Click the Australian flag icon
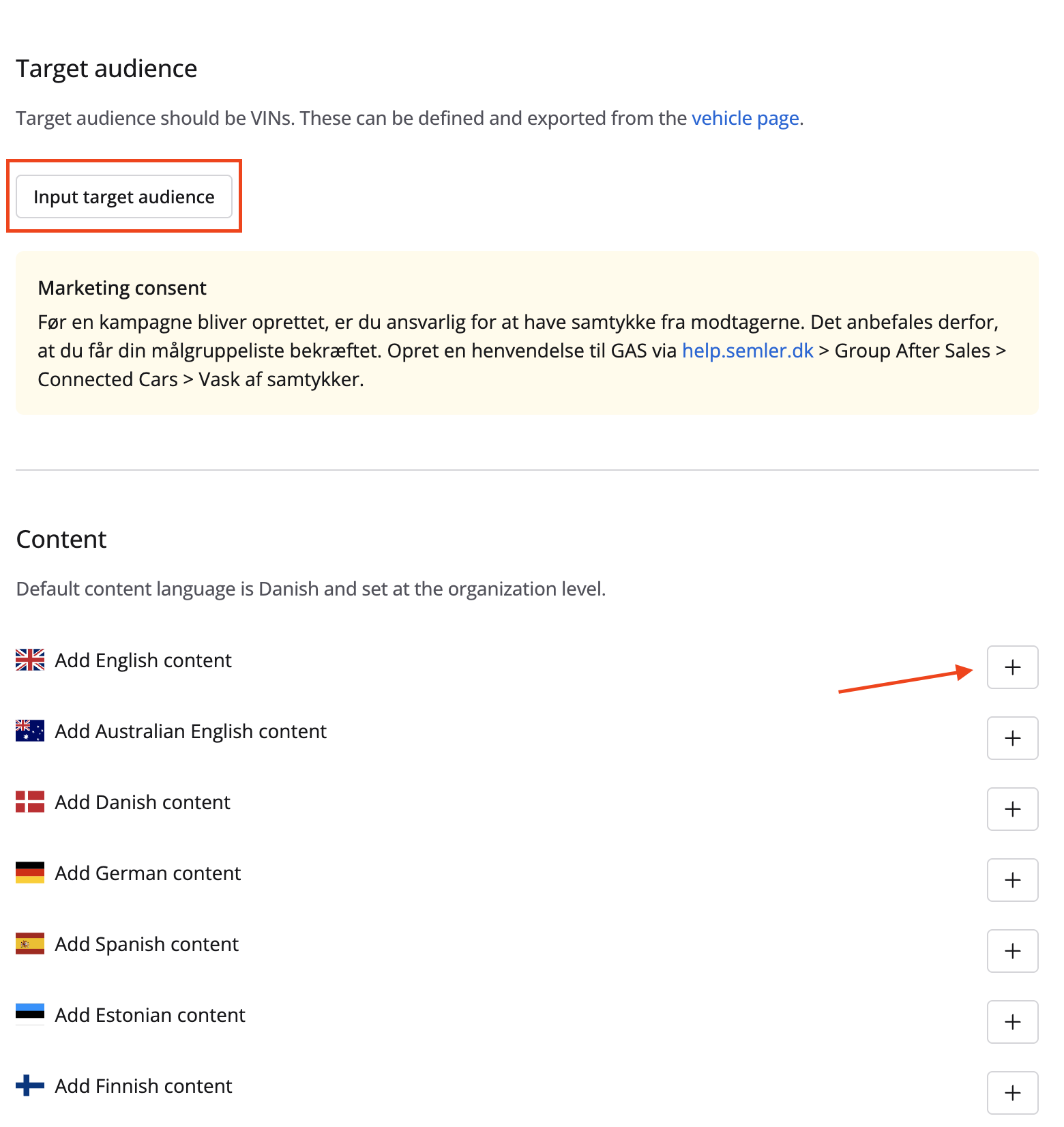 click(x=29, y=731)
